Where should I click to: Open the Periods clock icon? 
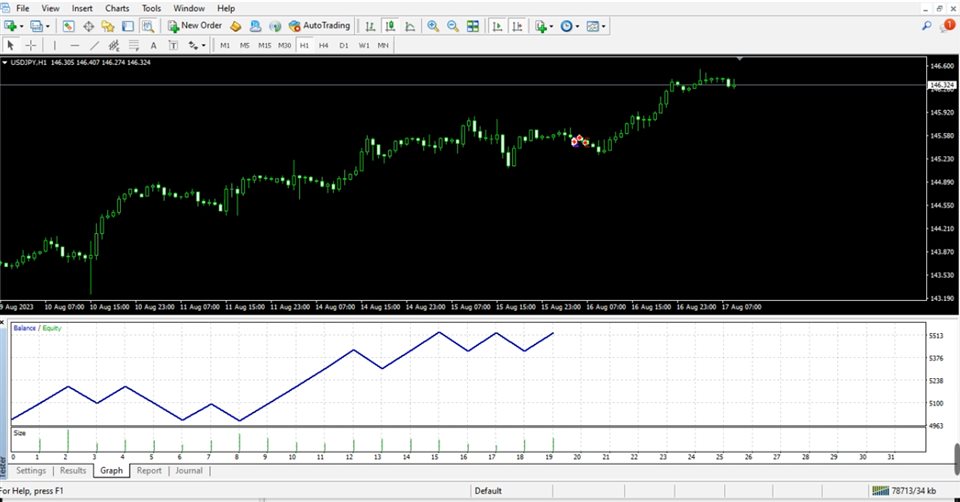pos(566,26)
